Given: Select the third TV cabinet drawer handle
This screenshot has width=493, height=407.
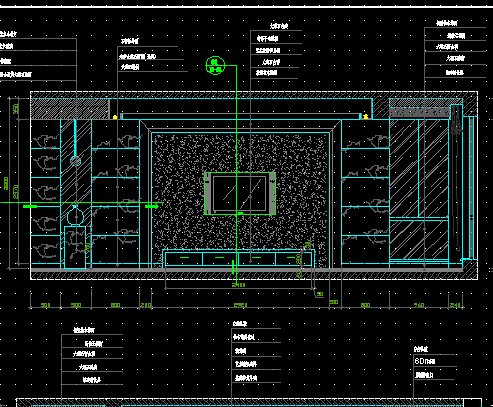Looking at the screenshot, I should point(256,257).
